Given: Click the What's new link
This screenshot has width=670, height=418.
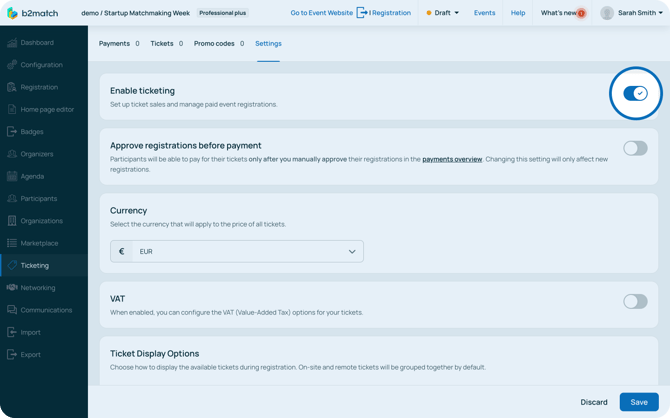Looking at the screenshot, I should [558, 13].
